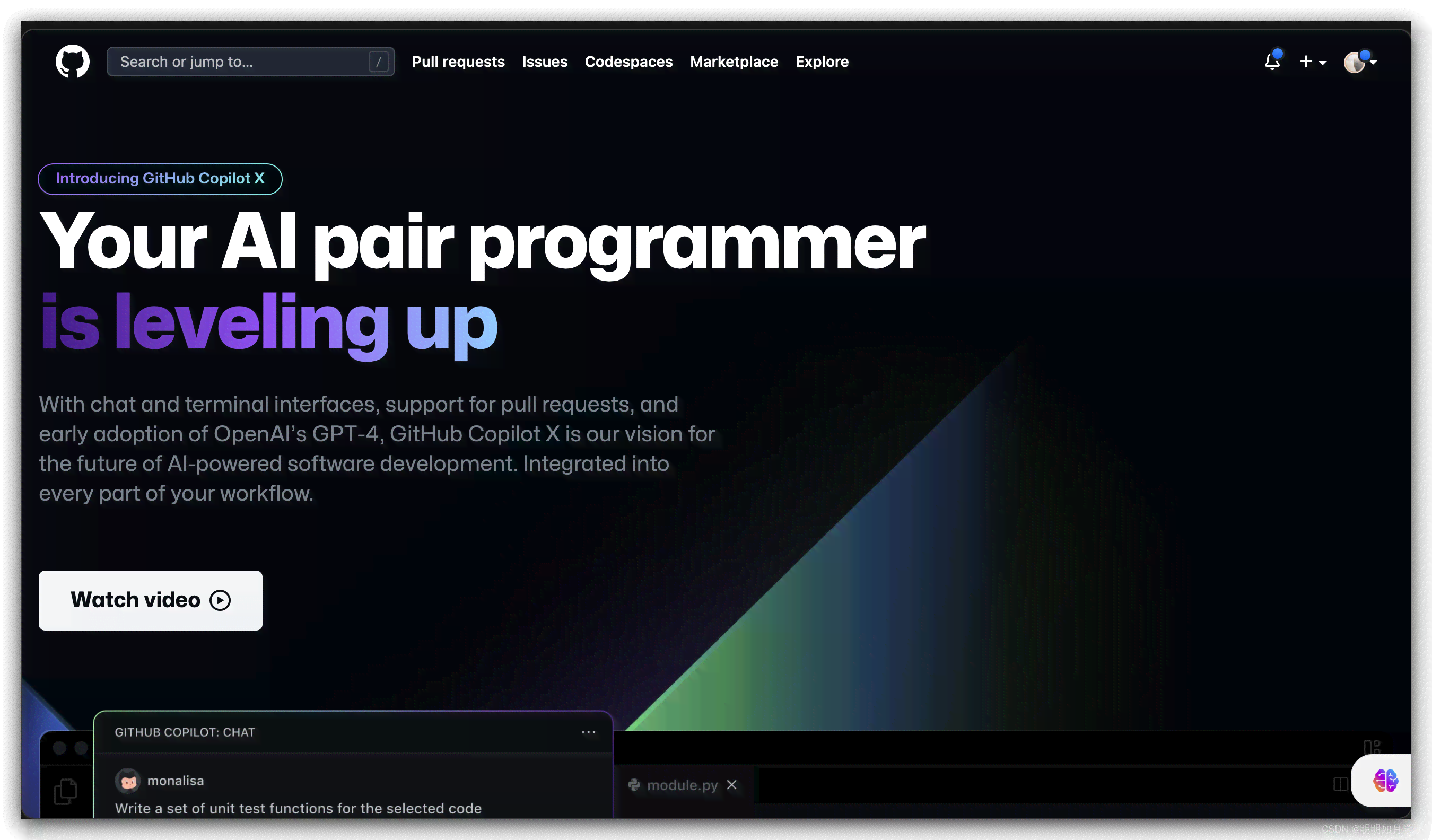This screenshot has height=840, width=1432.
Task: Select Issues menu item
Action: click(544, 61)
